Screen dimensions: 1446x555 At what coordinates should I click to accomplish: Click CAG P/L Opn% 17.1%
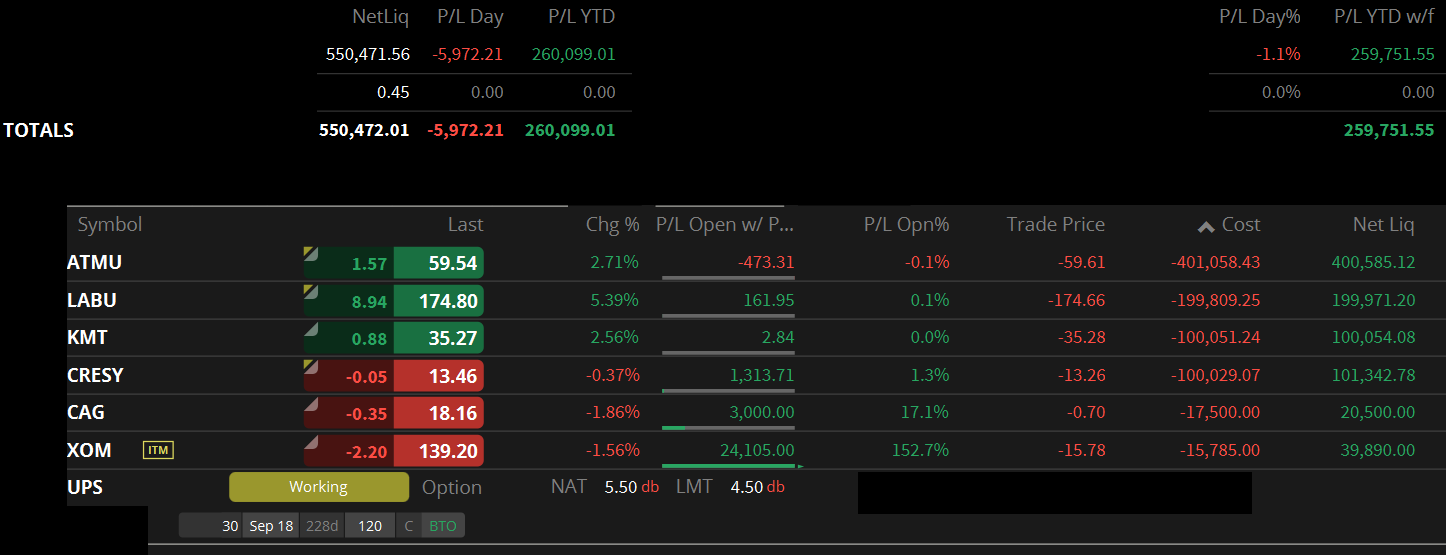tap(925, 412)
